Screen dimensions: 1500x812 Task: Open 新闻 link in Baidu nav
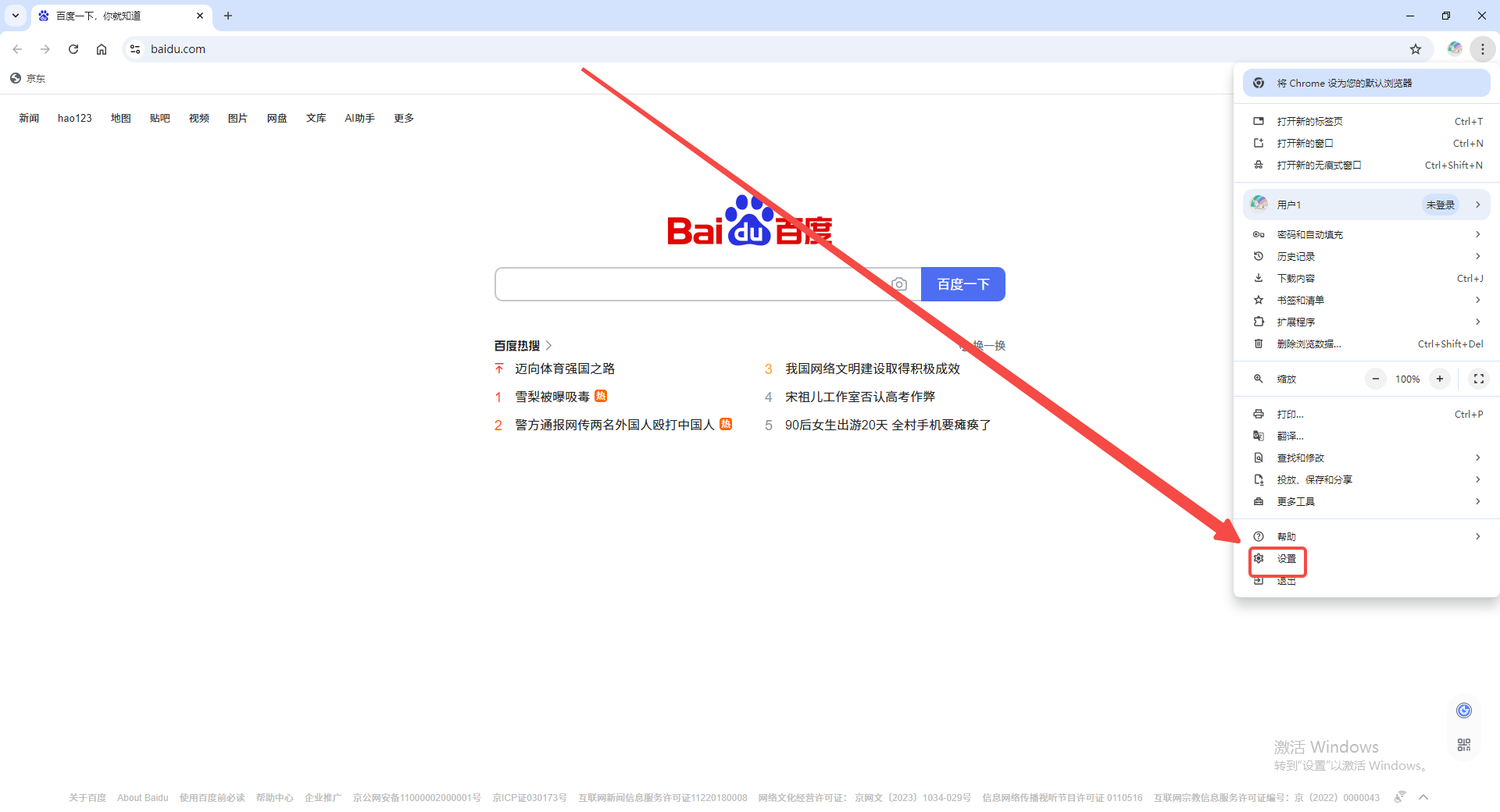tap(29, 118)
